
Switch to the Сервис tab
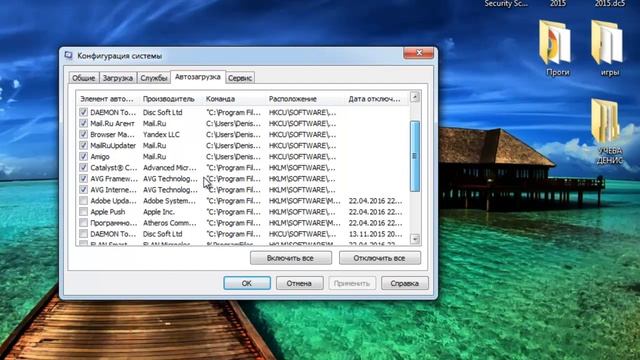[x=240, y=78]
